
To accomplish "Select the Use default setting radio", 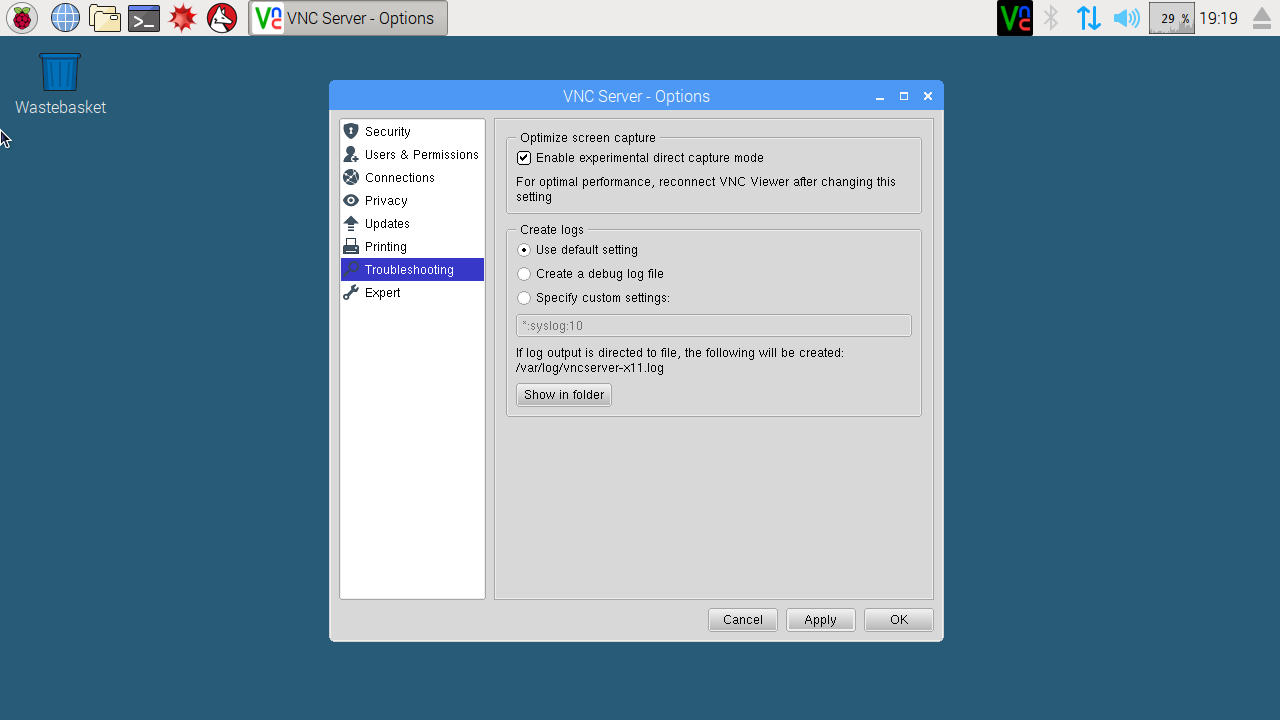I will 524,250.
